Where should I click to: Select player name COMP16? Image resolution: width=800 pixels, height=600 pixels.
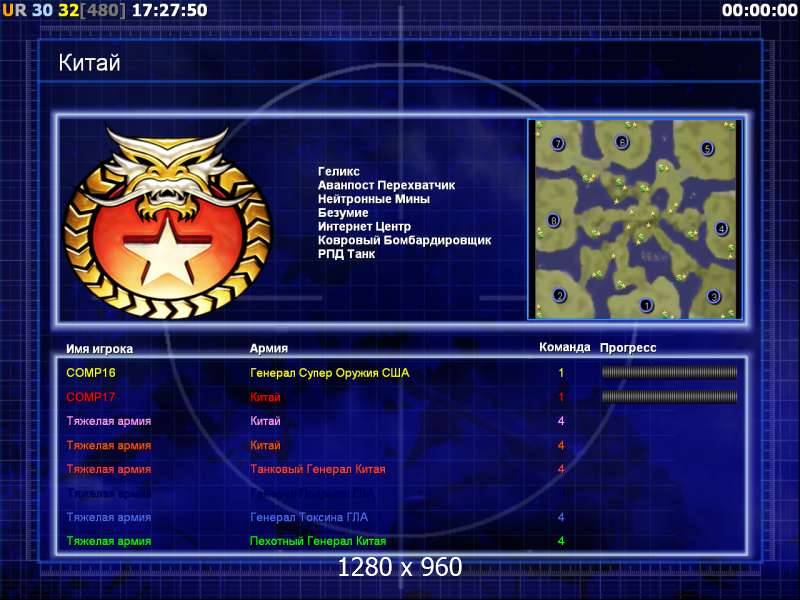point(91,372)
